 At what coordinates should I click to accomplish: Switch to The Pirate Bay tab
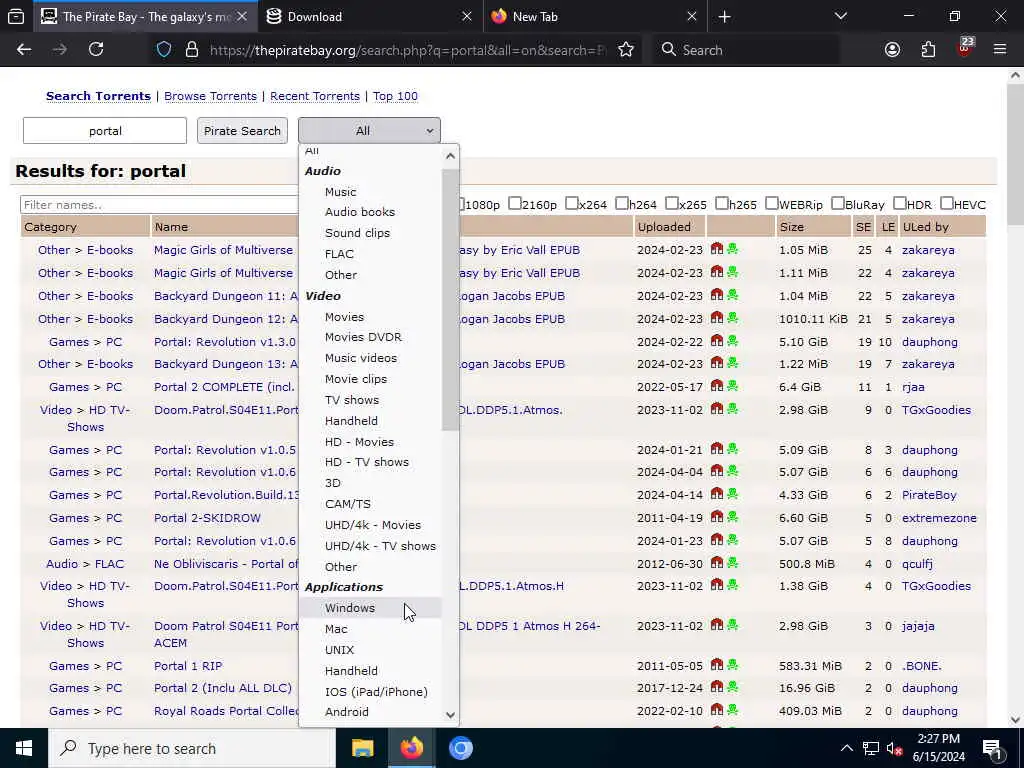[144, 17]
